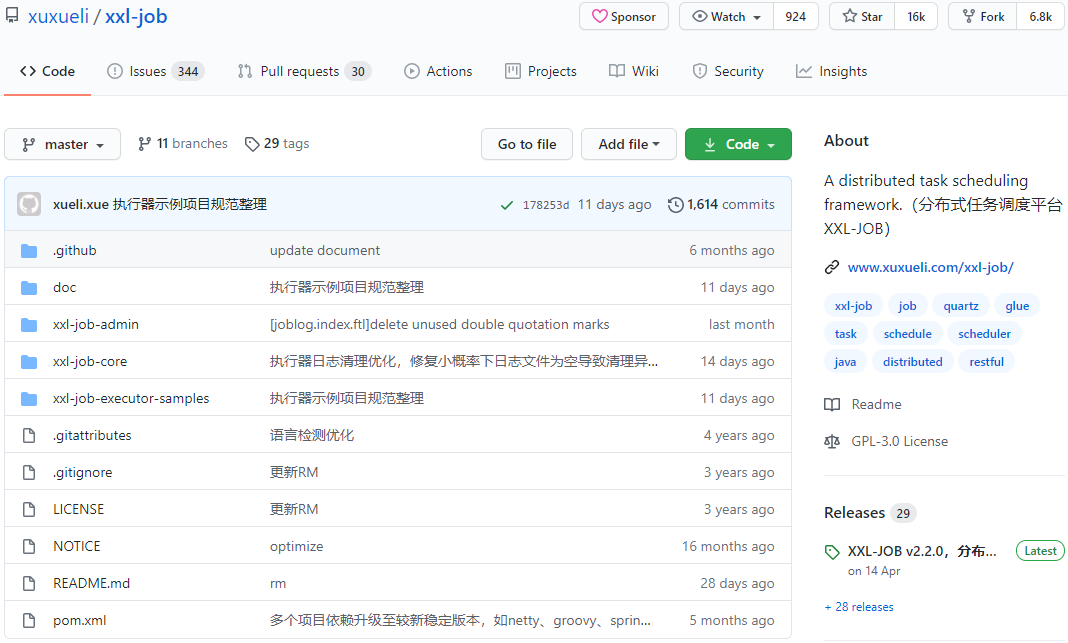The image size is (1068, 643).
Task: Click the file icon for README.md
Action: (29, 583)
